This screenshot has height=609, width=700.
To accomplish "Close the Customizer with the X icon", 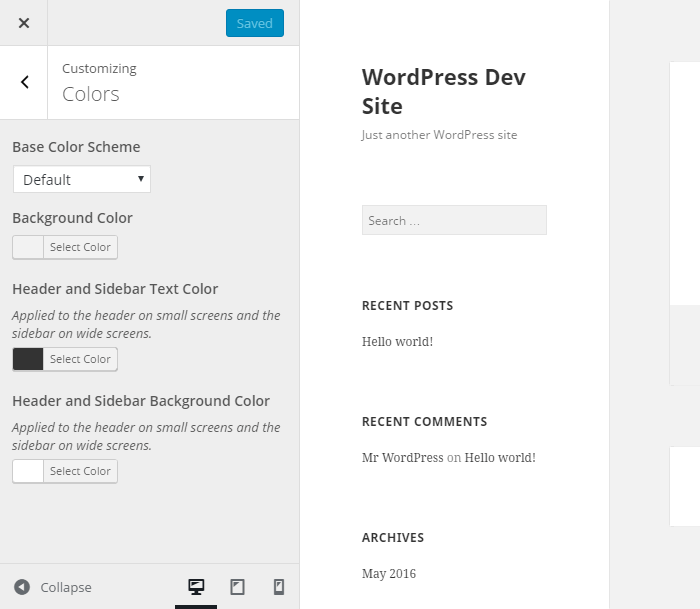I will click(x=24, y=23).
